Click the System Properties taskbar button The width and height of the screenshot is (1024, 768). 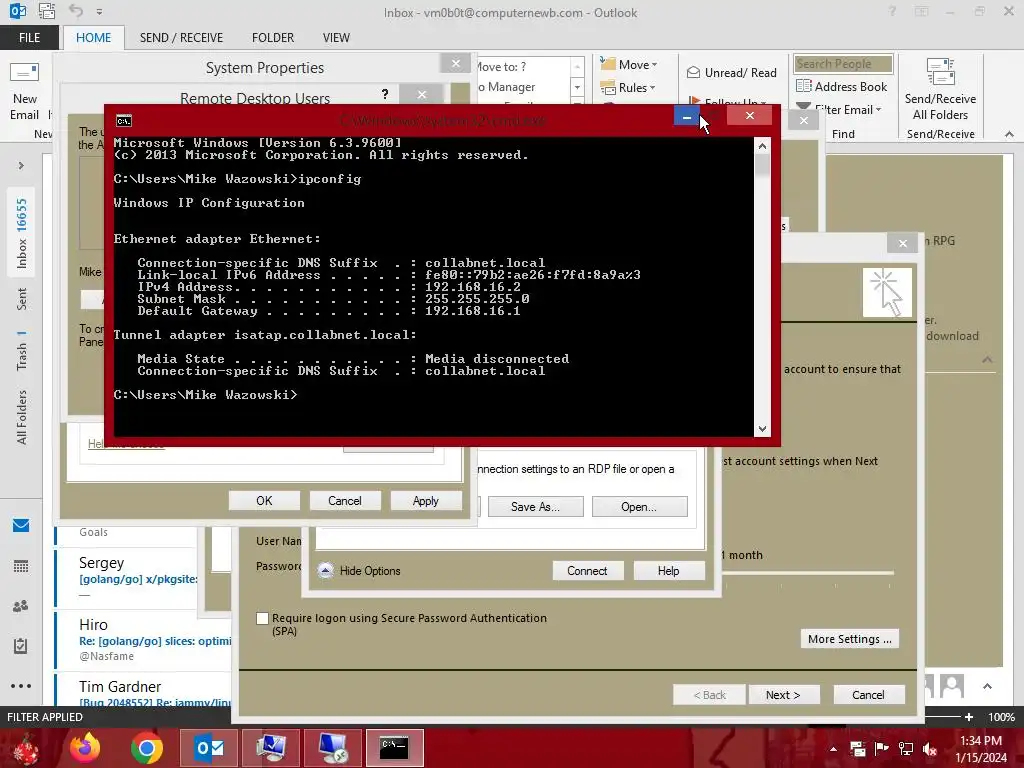(x=271, y=748)
